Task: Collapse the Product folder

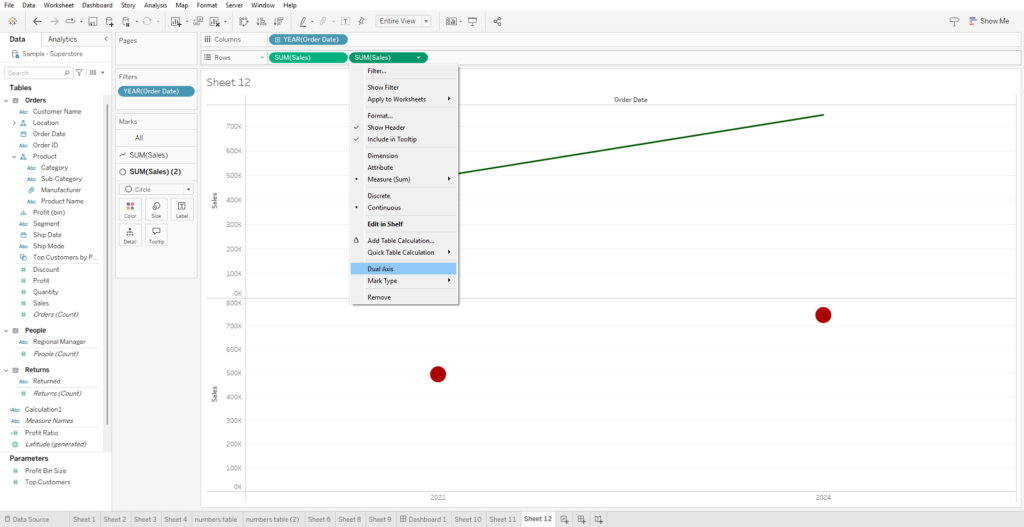Action: click(x=14, y=157)
